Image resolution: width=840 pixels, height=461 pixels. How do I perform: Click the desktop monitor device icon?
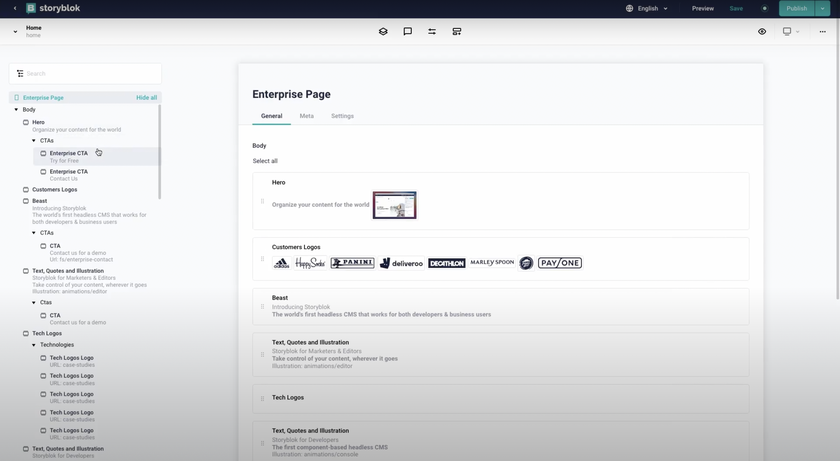(x=787, y=32)
